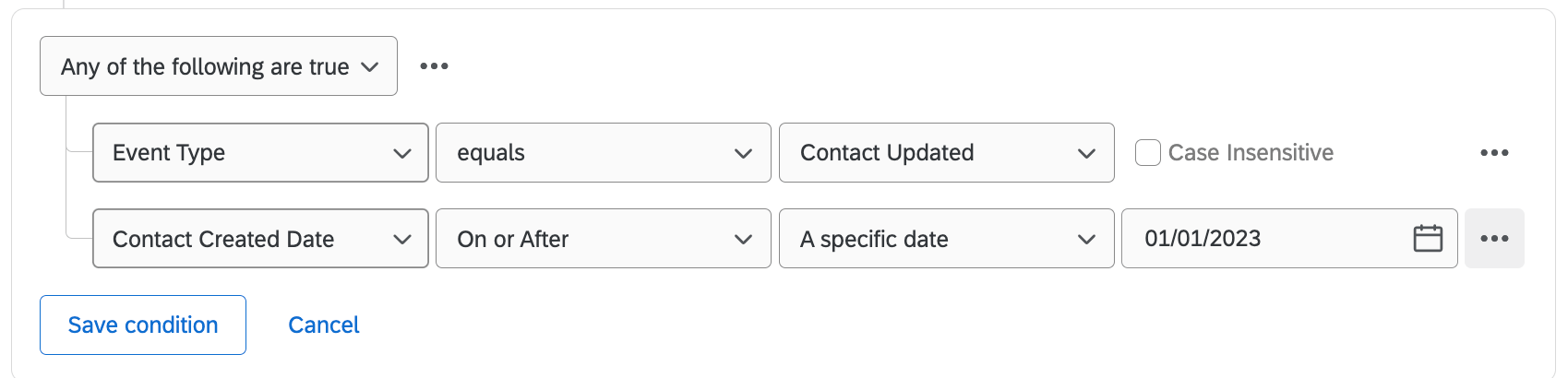Open ellipsis menu for Contact Created Date row
Viewport: 1568px width, 378px height.
click(1493, 239)
